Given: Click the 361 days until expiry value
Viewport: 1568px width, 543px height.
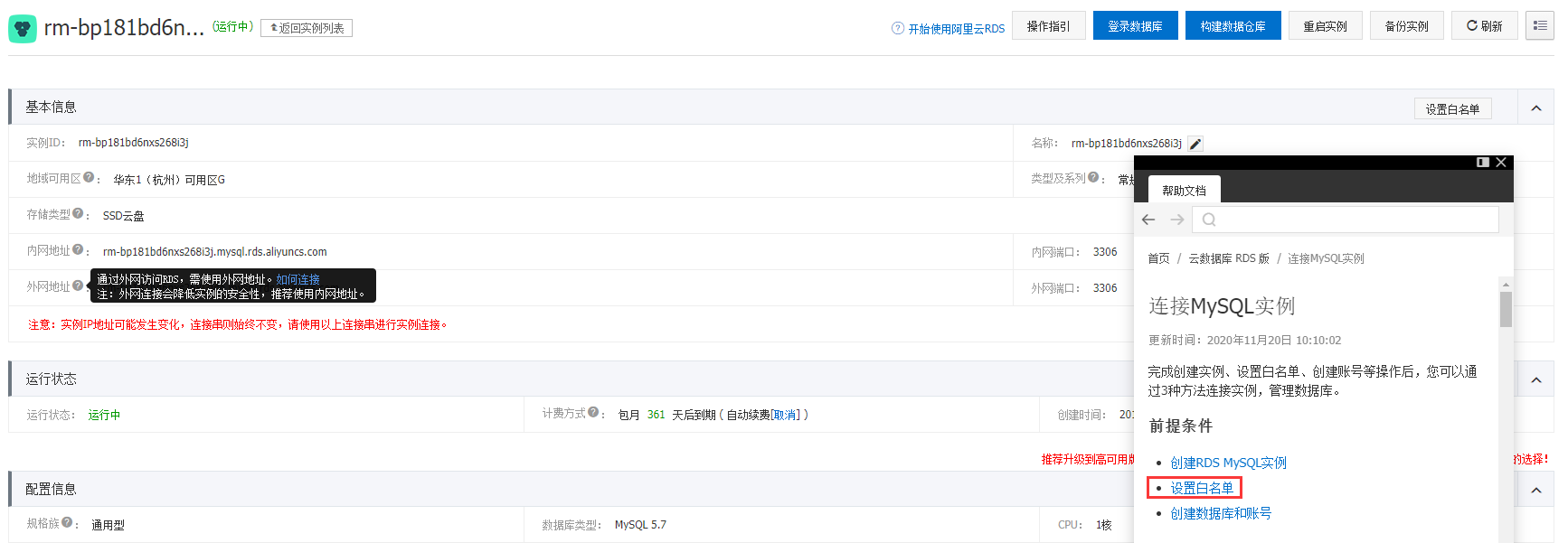Looking at the screenshot, I should (656, 415).
